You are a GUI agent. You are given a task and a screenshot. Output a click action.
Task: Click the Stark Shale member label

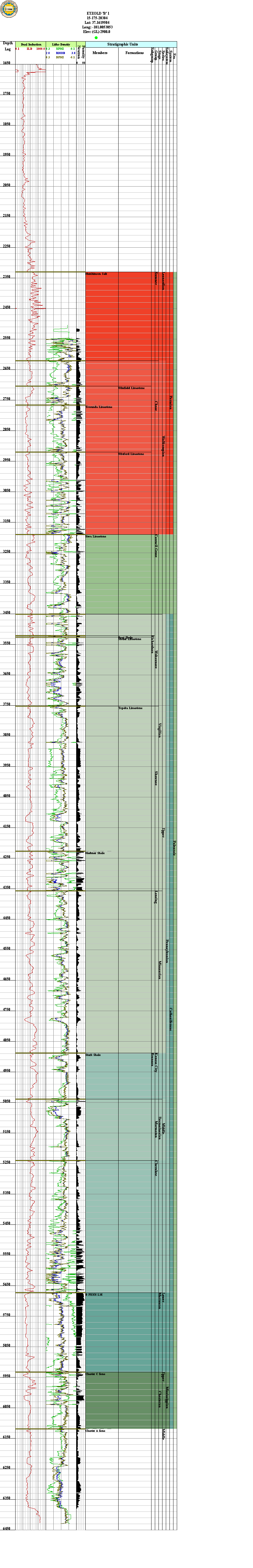tap(94, 1055)
